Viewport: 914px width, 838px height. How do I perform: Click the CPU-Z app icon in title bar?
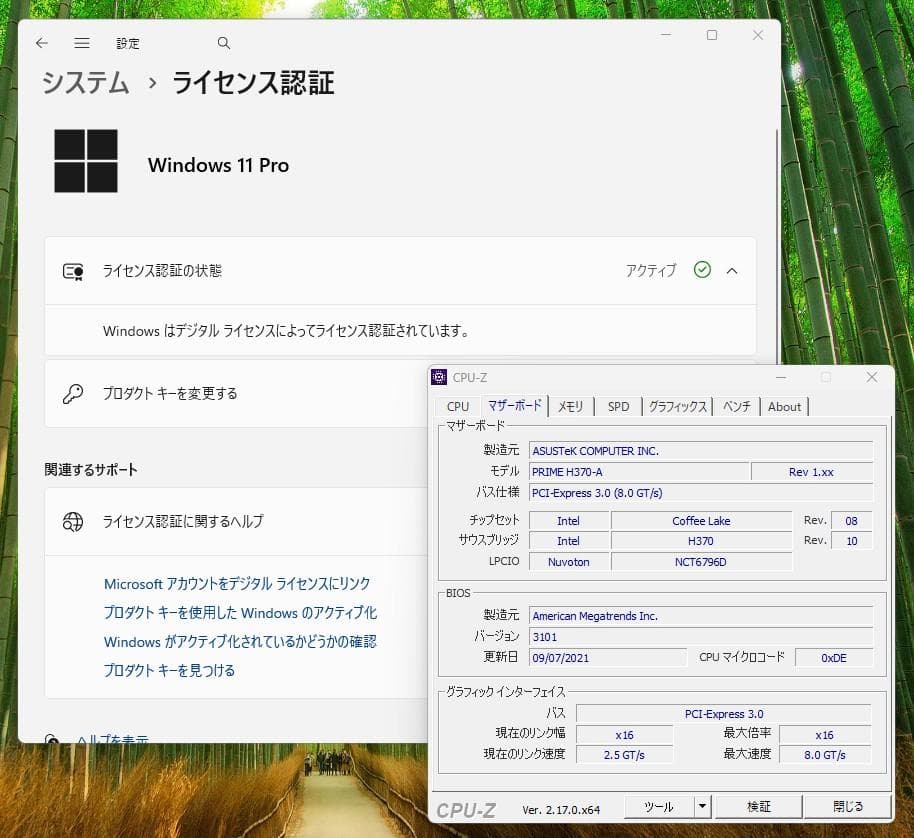[438, 377]
